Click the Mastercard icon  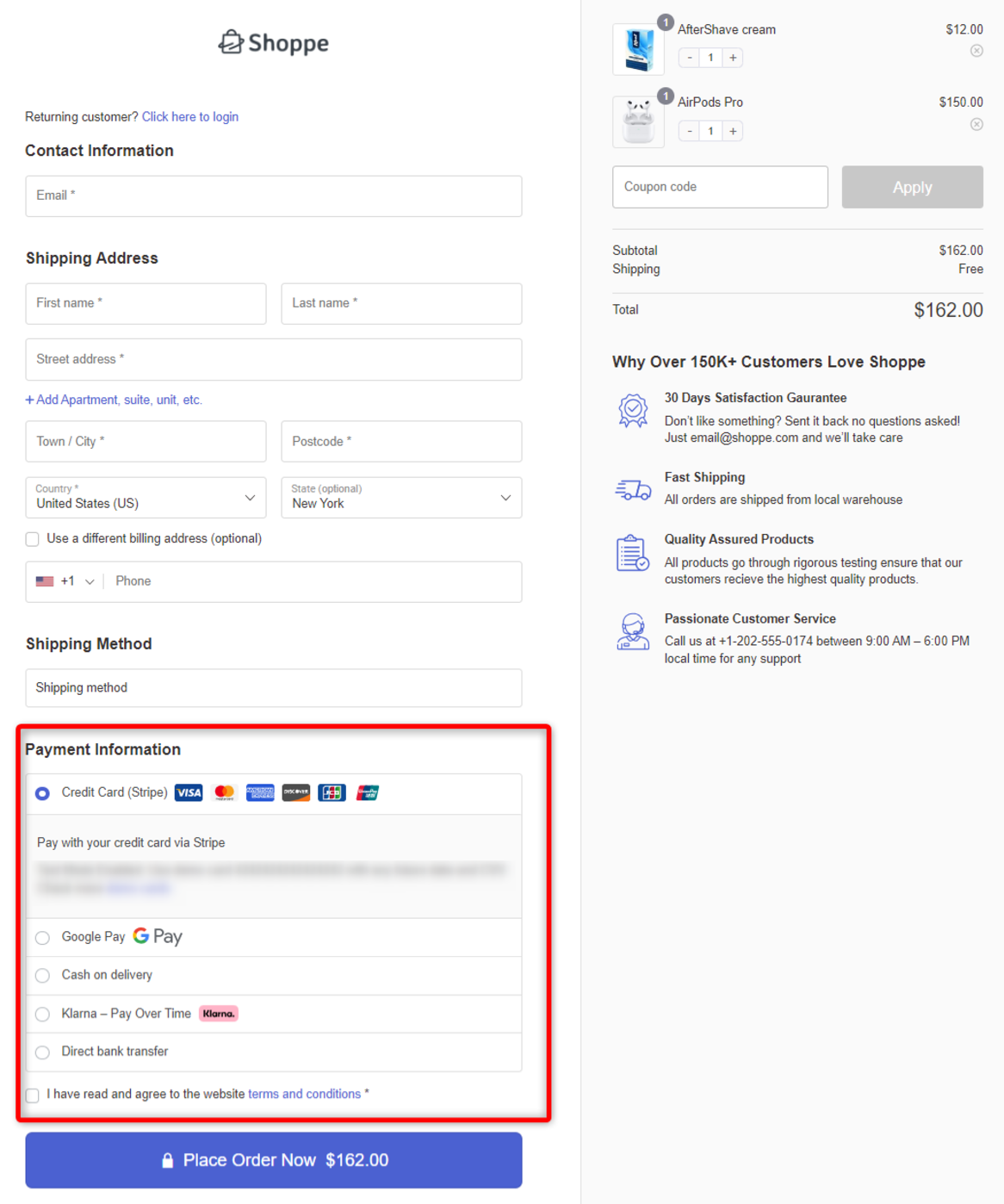click(225, 792)
